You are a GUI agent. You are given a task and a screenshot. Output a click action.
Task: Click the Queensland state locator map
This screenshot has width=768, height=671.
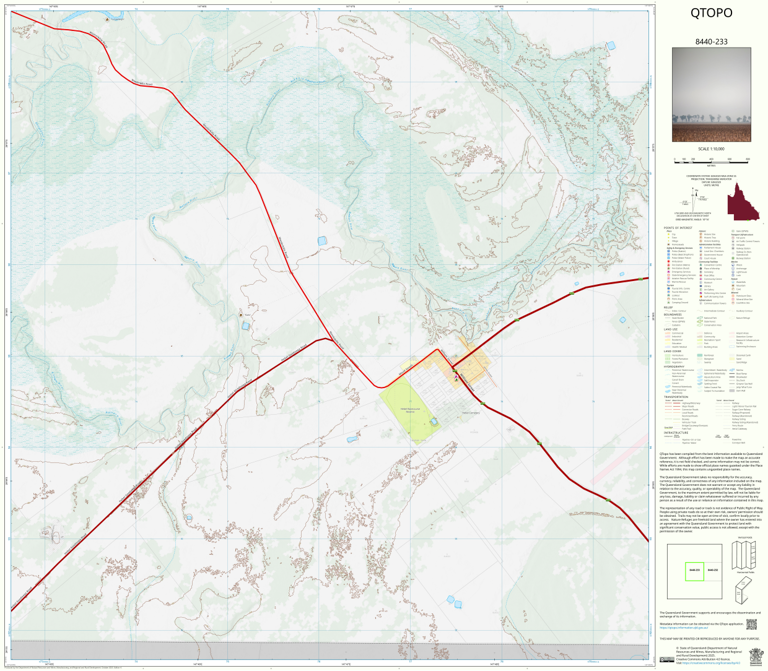coord(743,202)
